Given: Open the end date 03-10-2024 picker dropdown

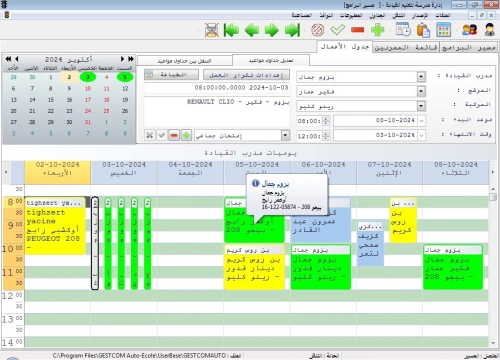Looking at the screenshot, I should tap(422, 135).
